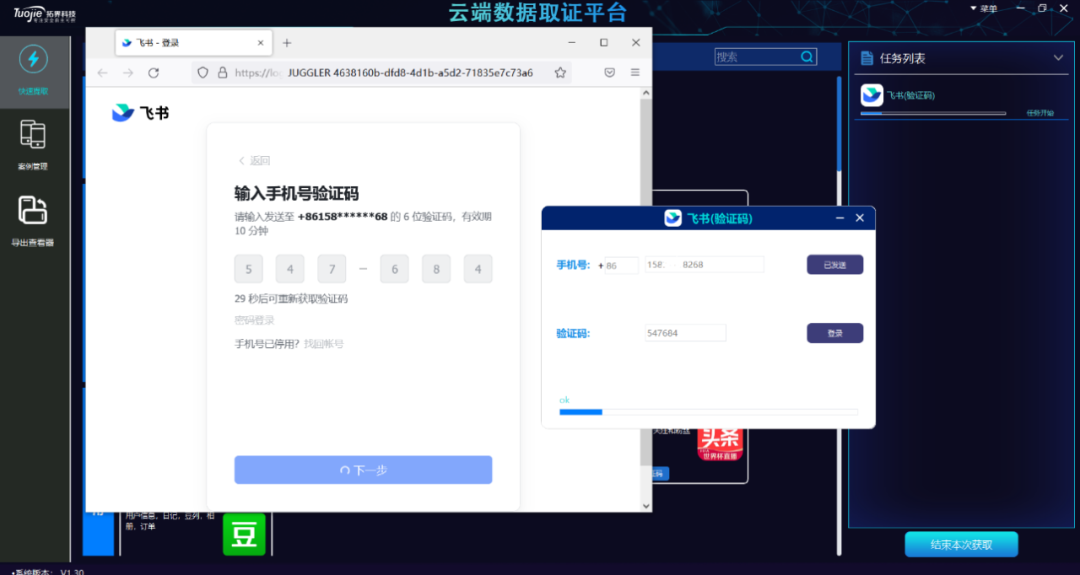Click the platform app list scrollbar
The width and height of the screenshot is (1080, 575).
click(839, 124)
